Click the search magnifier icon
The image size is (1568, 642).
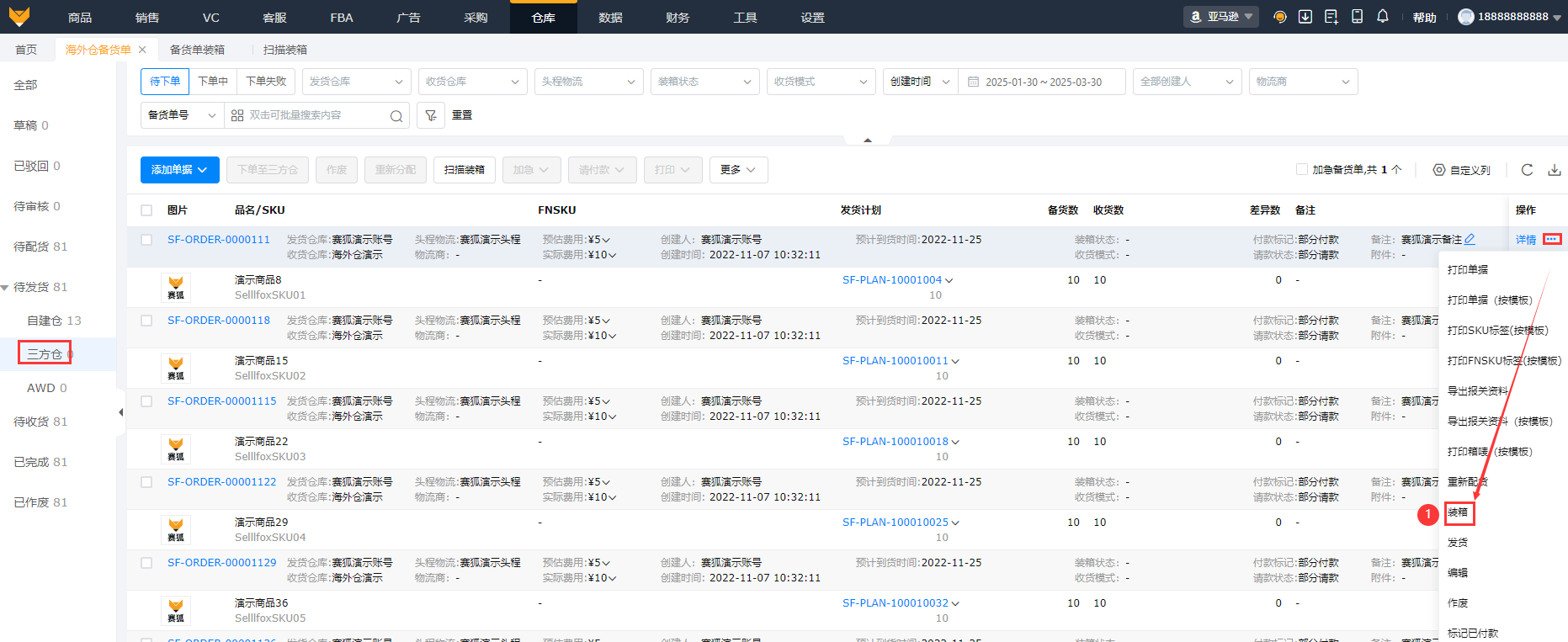pos(396,116)
